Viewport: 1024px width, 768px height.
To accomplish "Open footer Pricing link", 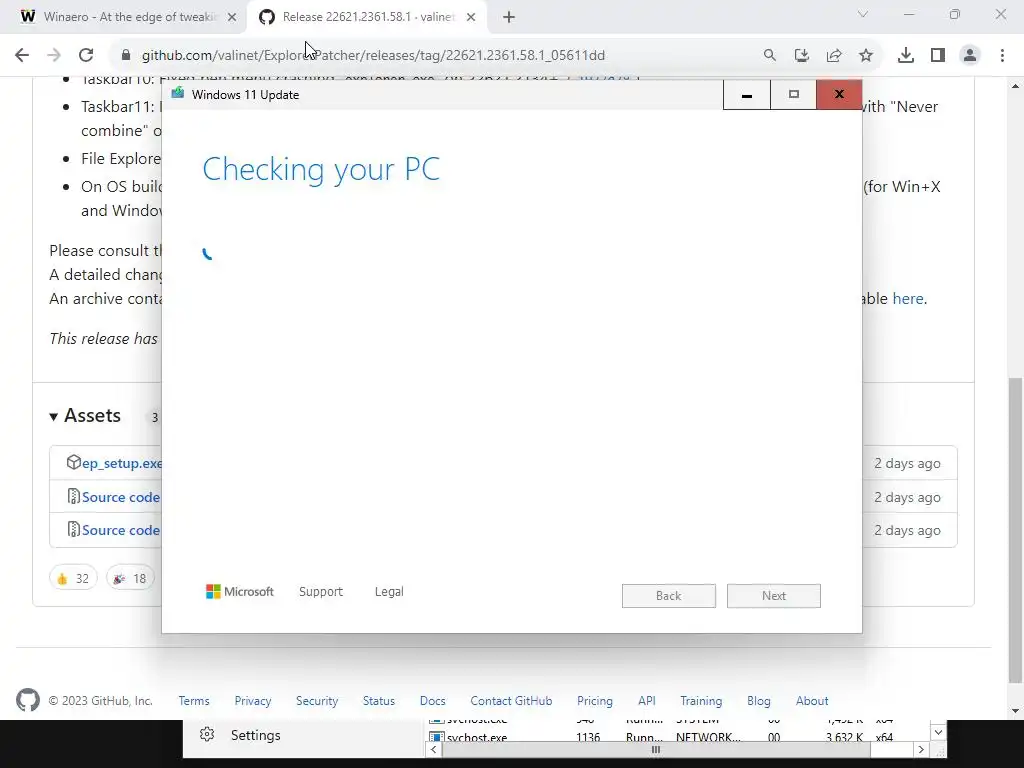I will (595, 701).
